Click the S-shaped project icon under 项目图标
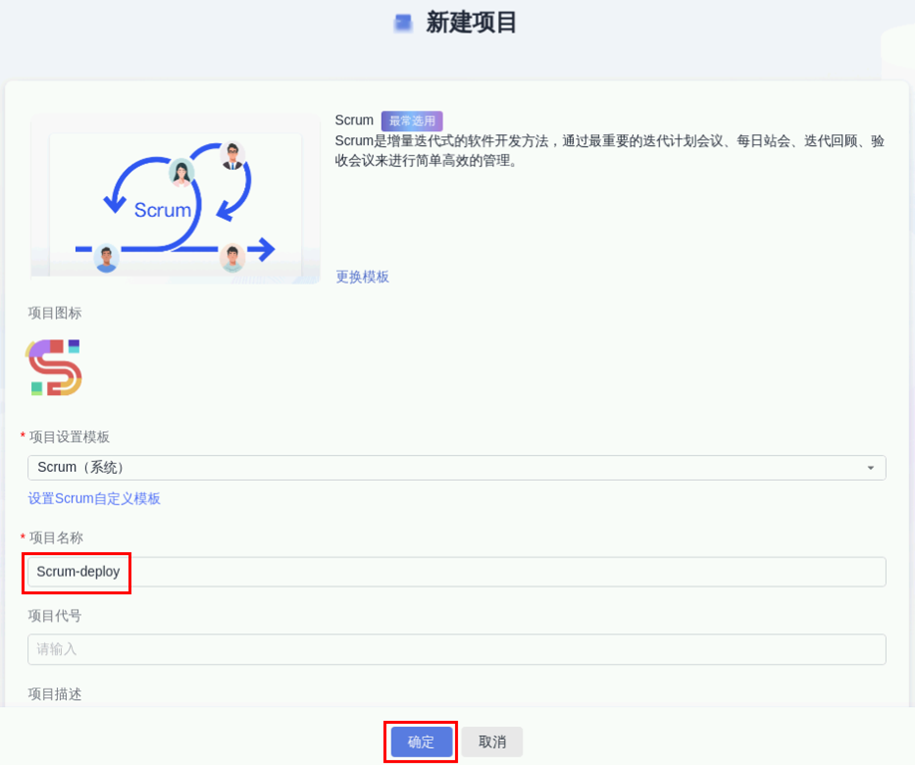915x765 pixels. click(x=55, y=367)
